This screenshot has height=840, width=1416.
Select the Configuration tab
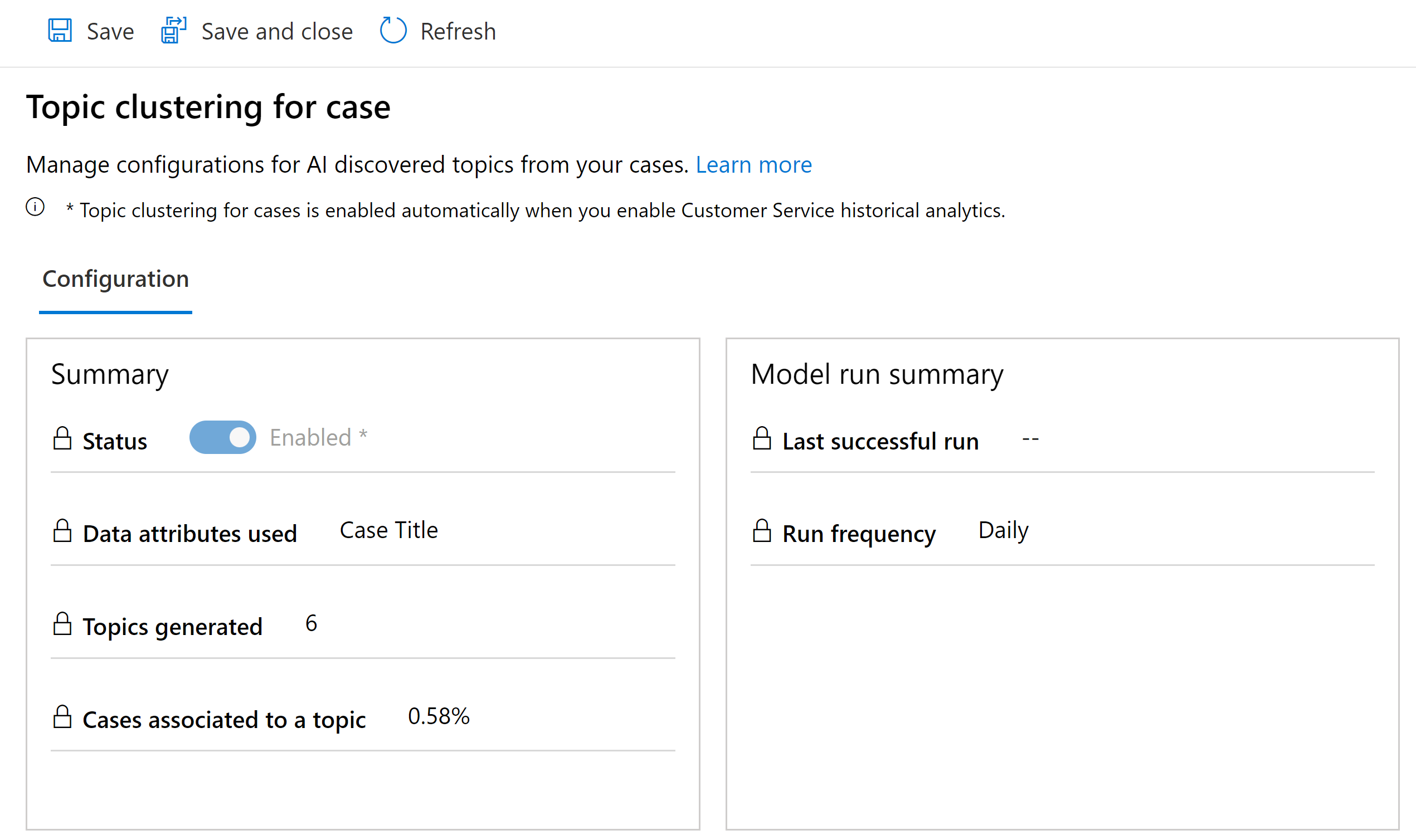pyautogui.click(x=115, y=279)
